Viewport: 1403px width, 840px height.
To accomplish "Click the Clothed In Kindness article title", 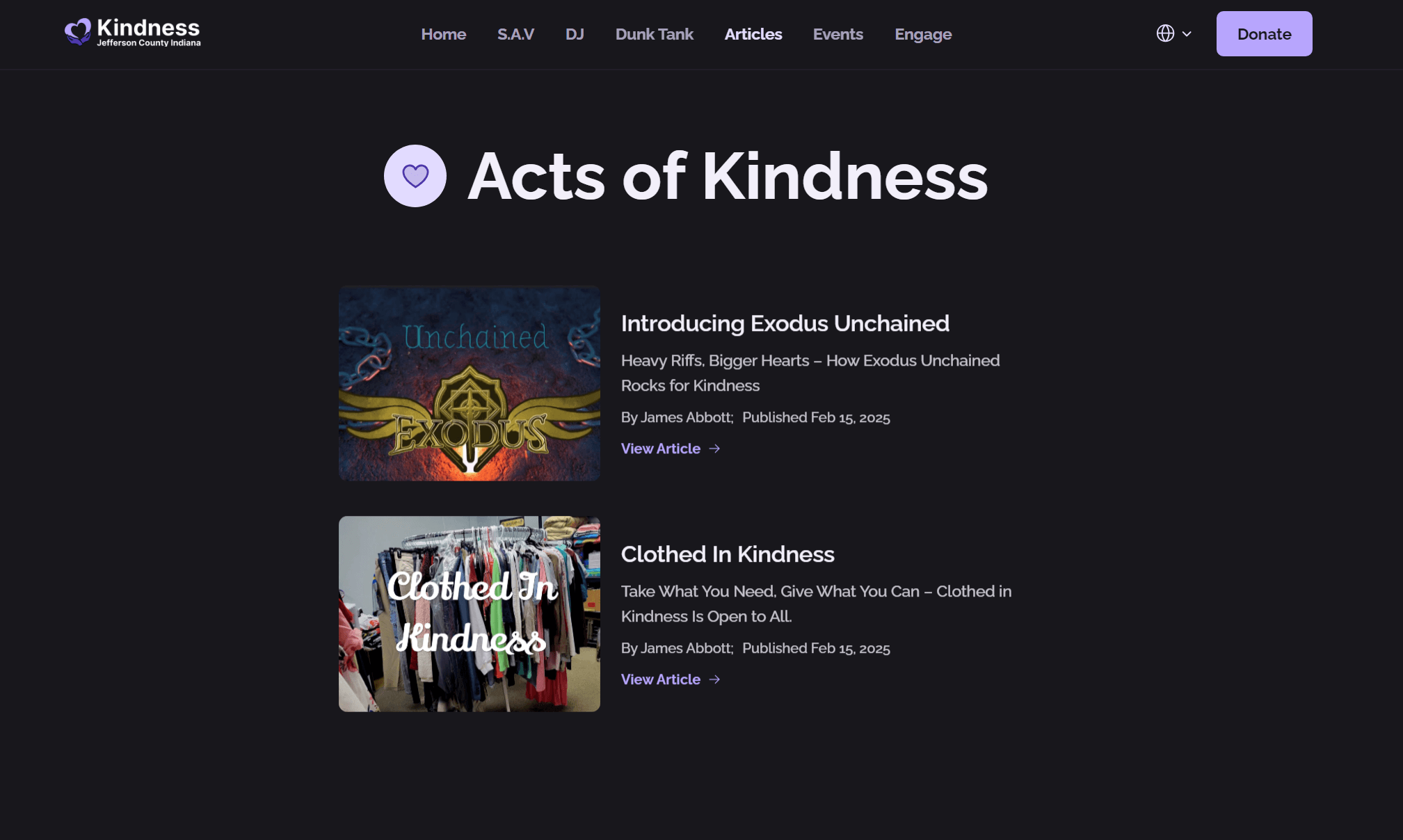I will [x=728, y=554].
